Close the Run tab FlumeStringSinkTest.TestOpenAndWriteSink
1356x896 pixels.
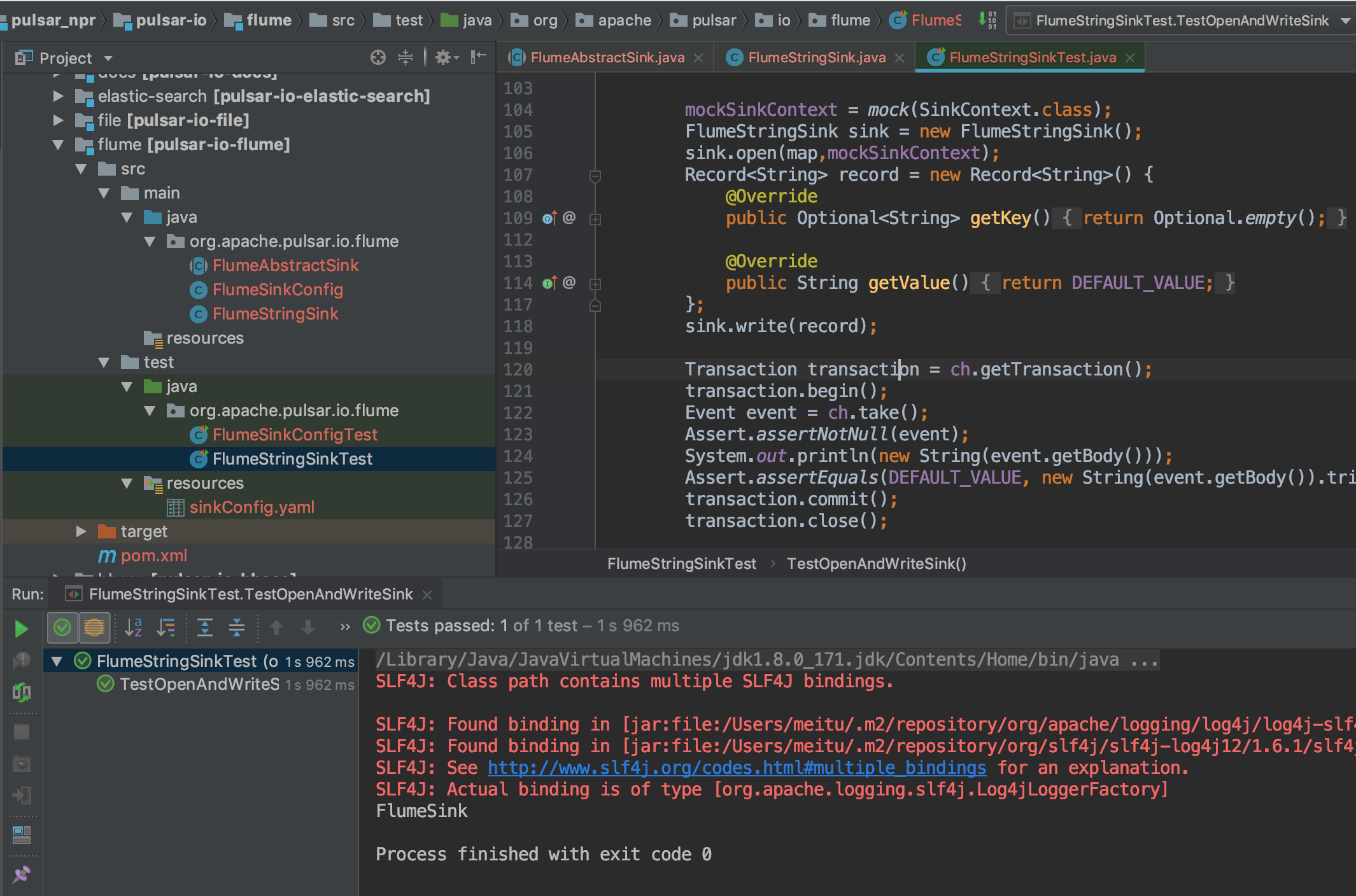coord(427,595)
